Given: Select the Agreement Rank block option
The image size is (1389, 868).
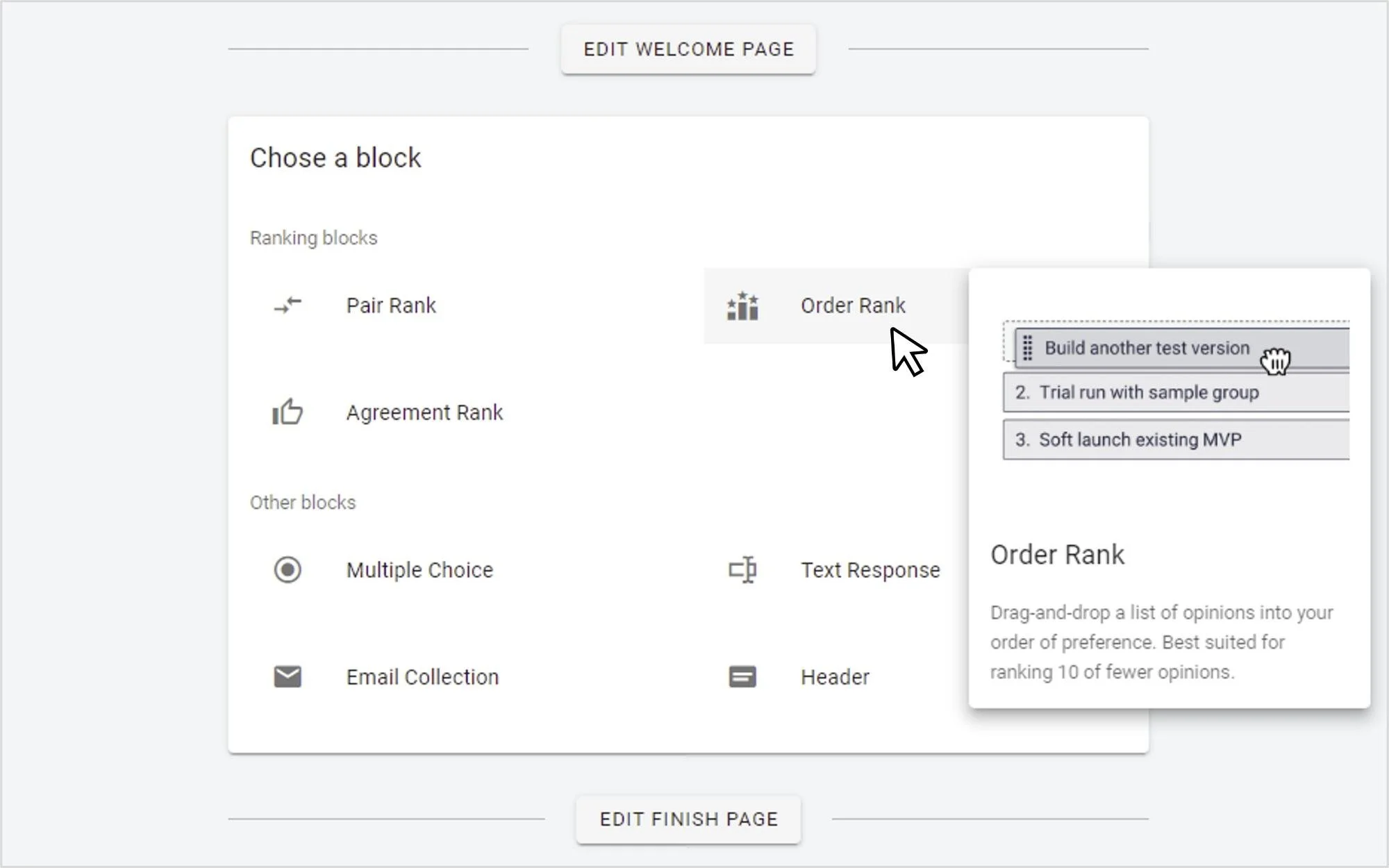Looking at the screenshot, I should [x=424, y=412].
